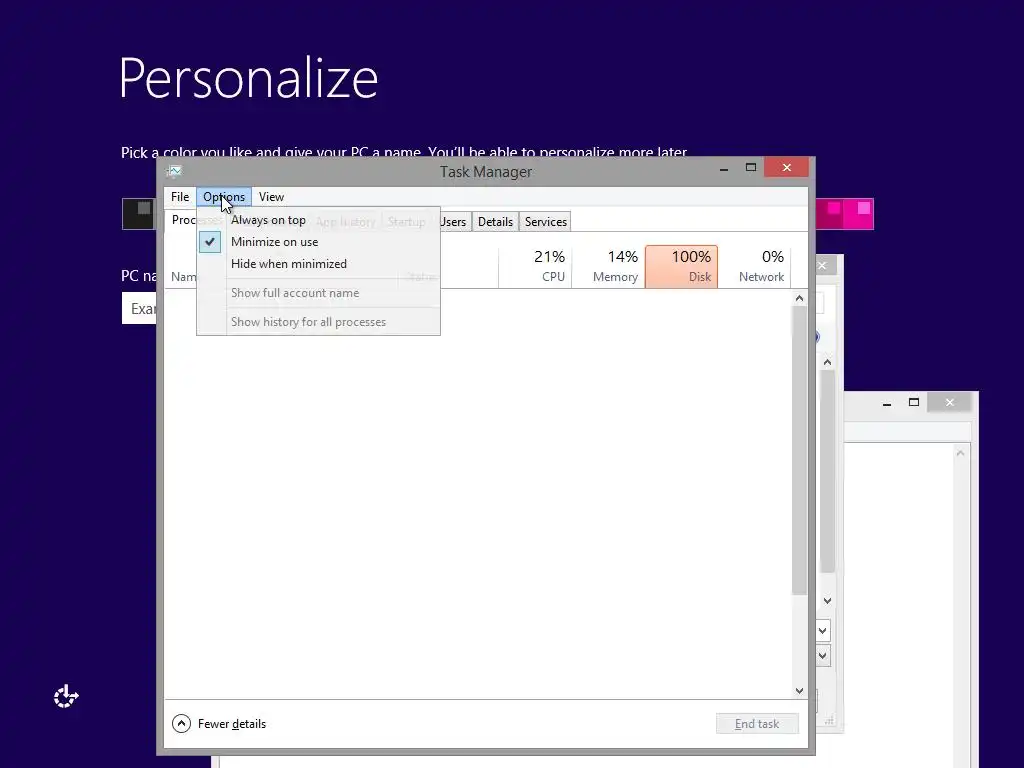The height and width of the screenshot is (768, 1024).
Task: Sort processes by Memory column
Action: [609, 266]
